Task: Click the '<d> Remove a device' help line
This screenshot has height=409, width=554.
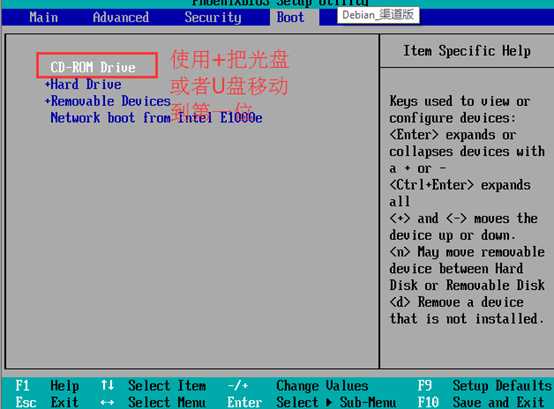Action: (456, 302)
